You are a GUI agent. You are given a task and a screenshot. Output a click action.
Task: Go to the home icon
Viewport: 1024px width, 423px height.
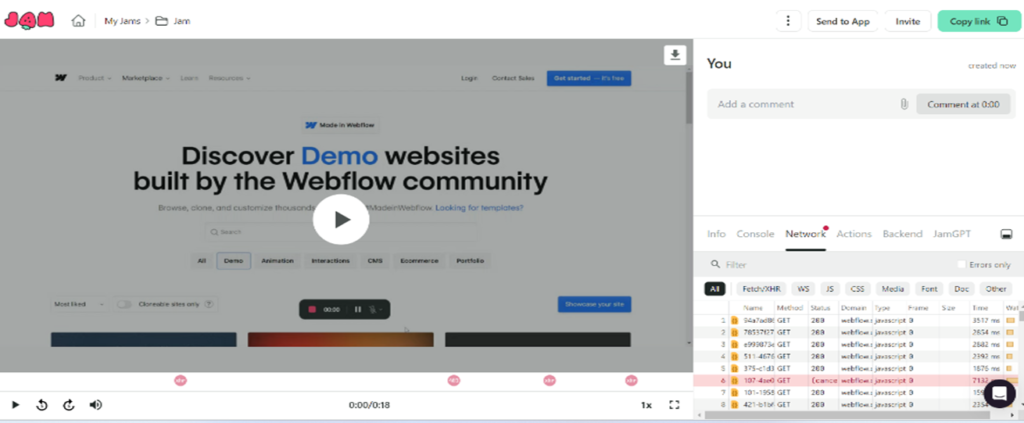pos(78,21)
